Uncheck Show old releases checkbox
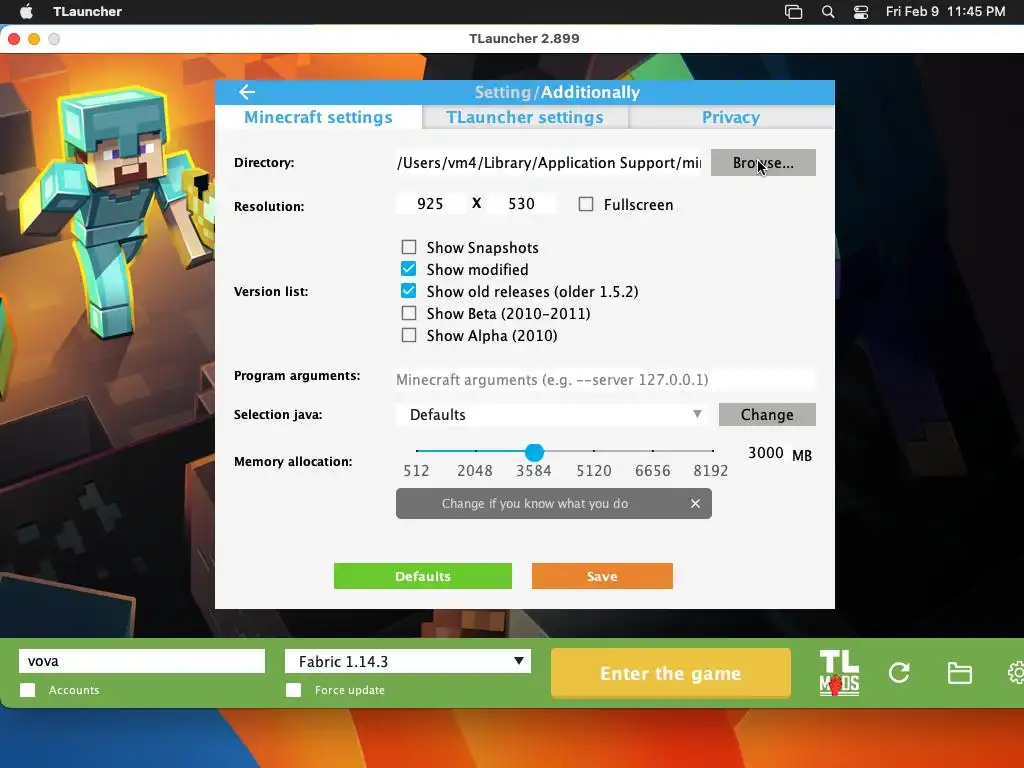This screenshot has width=1024, height=768. (x=409, y=291)
